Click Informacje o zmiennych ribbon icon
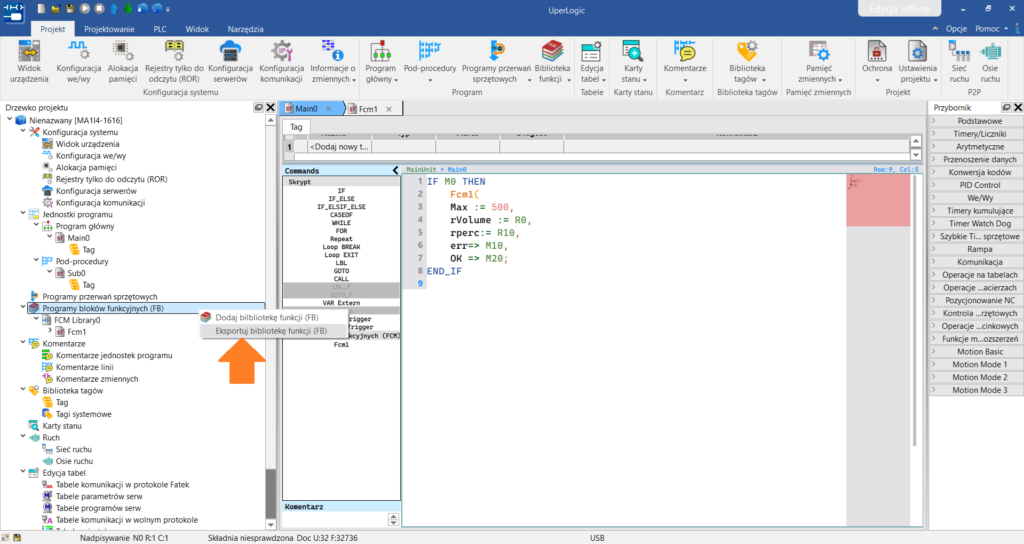This screenshot has height=544, width=1024. pos(332,61)
